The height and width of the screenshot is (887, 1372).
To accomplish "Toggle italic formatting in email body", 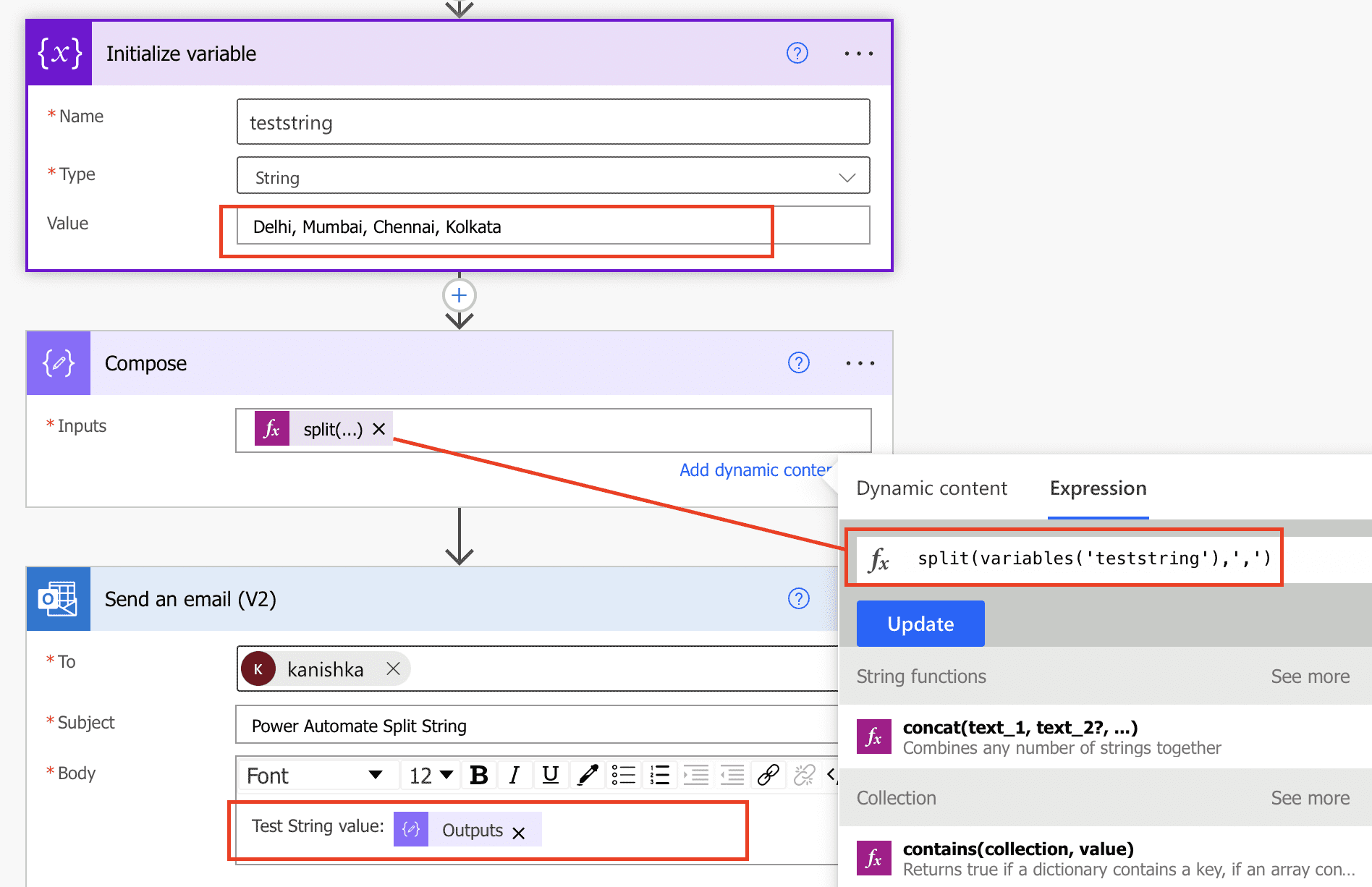I will click(514, 776).
